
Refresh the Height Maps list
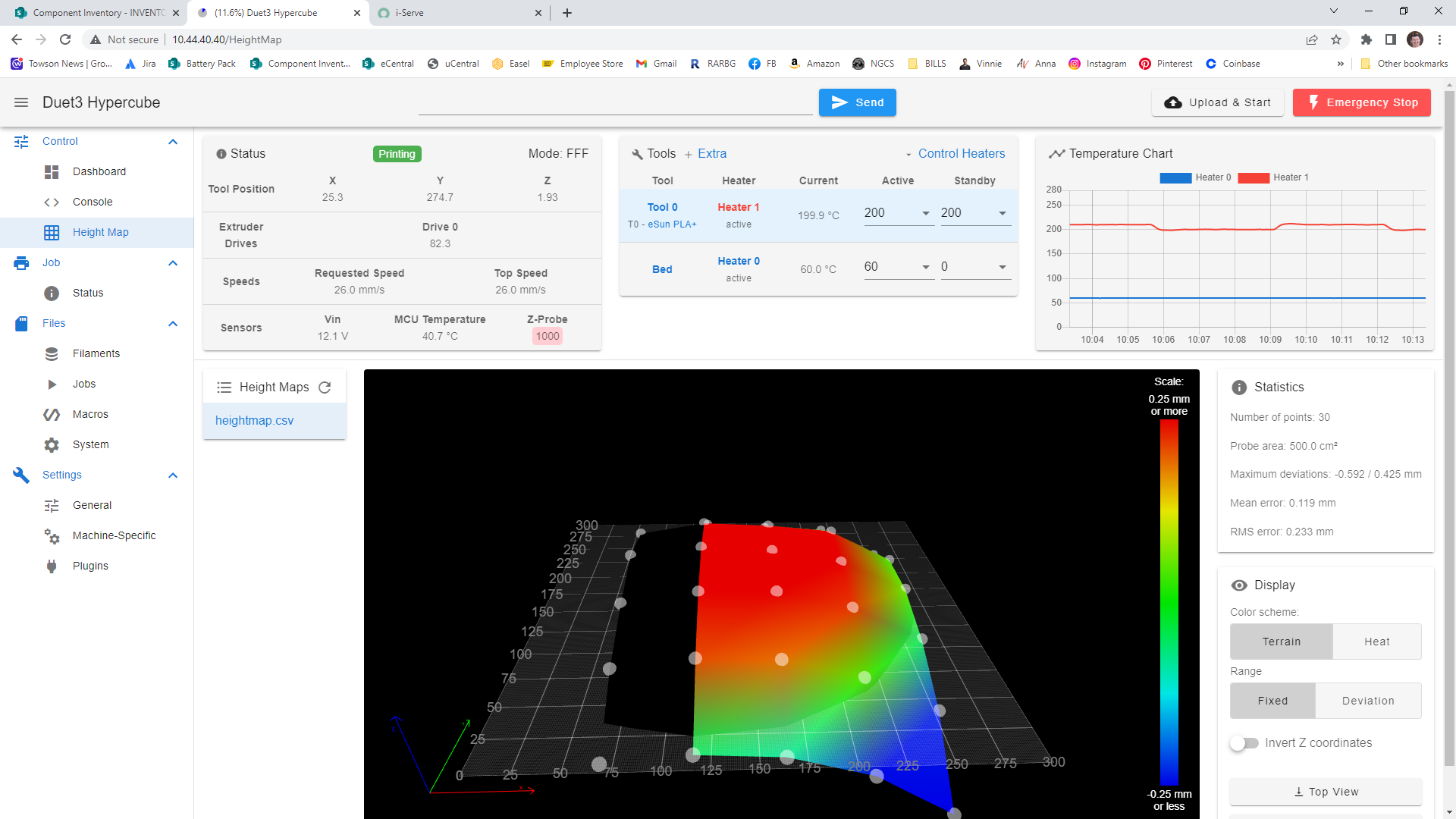(325, 388)
